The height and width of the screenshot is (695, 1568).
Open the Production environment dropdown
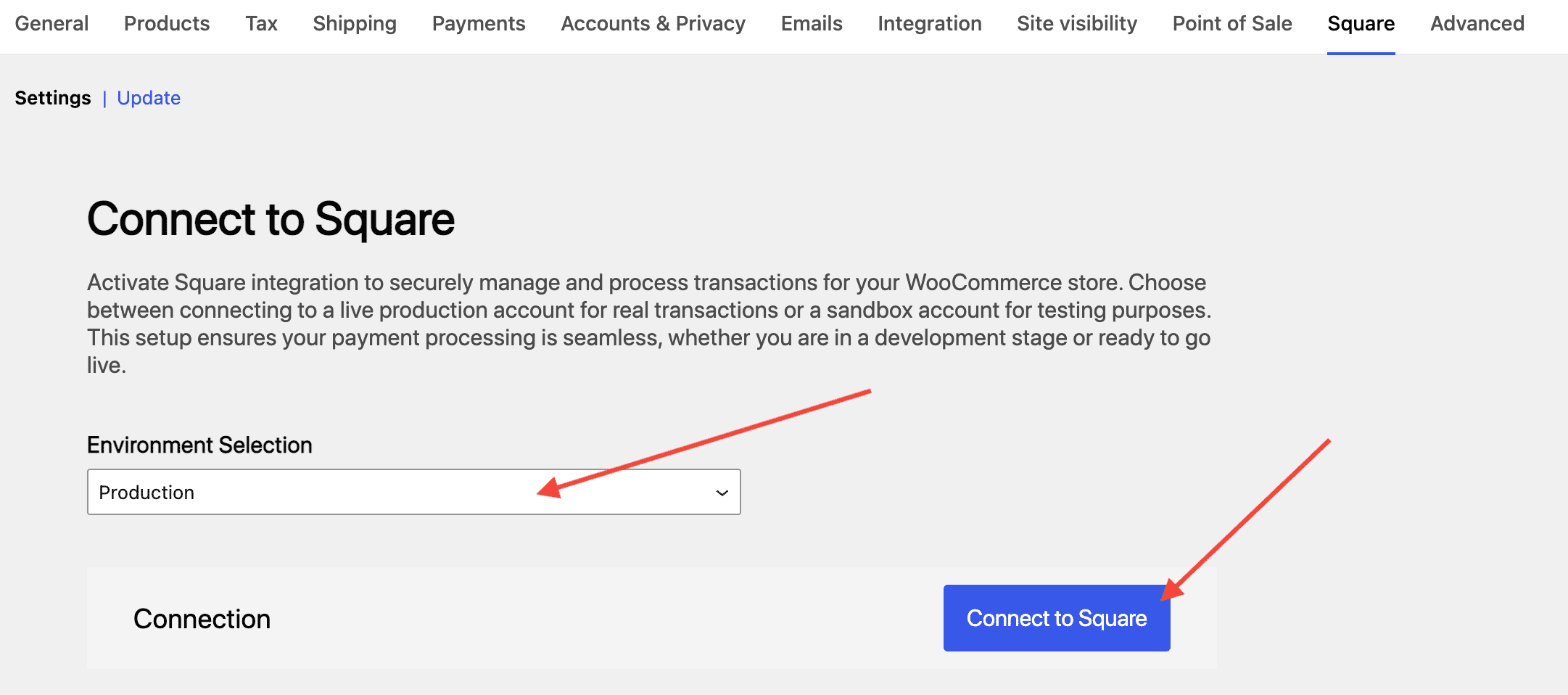413,492
